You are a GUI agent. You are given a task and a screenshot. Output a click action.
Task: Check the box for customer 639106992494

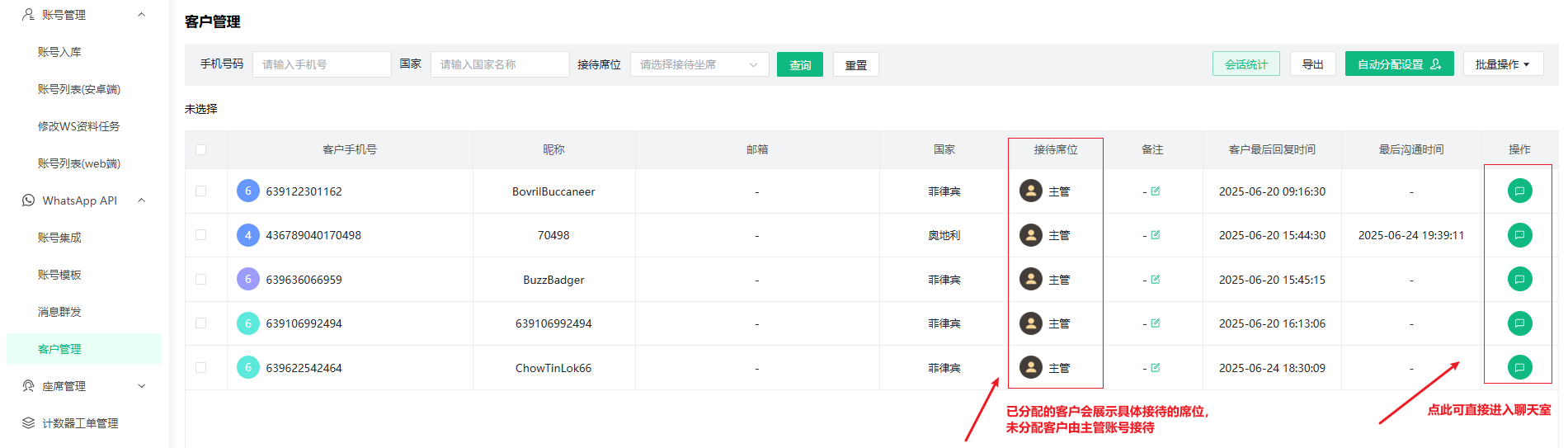click(x=200, y=323)
